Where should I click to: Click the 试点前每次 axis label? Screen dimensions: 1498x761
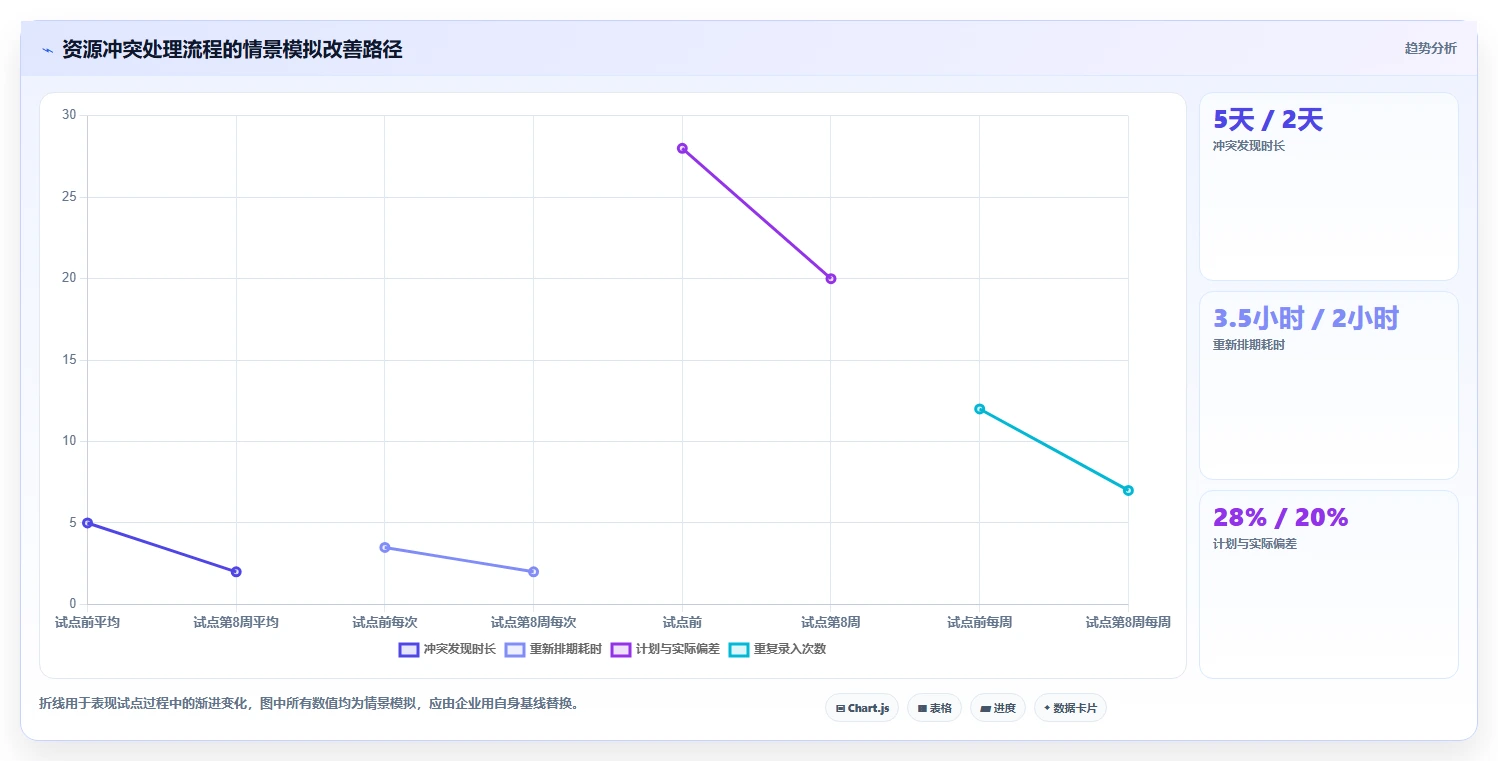(385, 622)
